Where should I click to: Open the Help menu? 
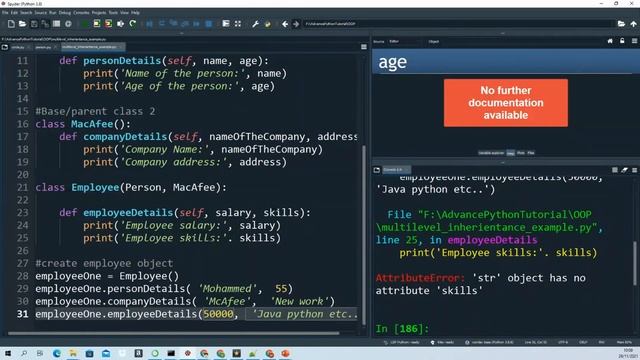pyautogui.click(x=136, y=13)
